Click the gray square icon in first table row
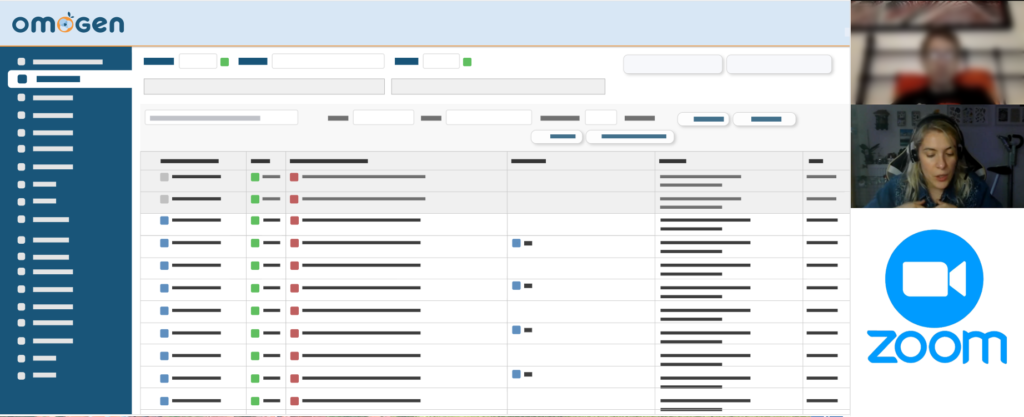1024x417 pixels. click(165, 177)
